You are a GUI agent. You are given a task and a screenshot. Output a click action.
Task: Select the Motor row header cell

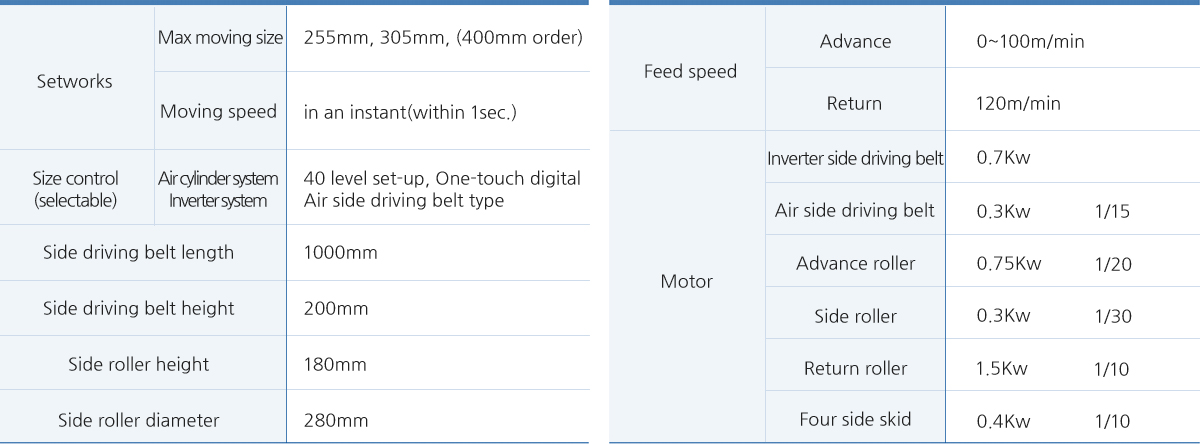point(687,282)
